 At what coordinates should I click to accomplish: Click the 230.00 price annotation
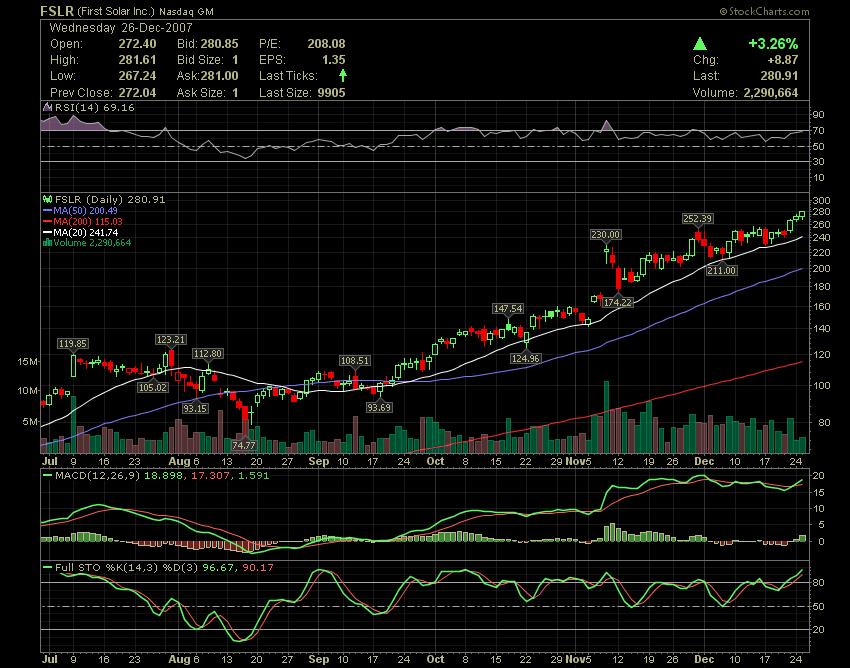606,235
